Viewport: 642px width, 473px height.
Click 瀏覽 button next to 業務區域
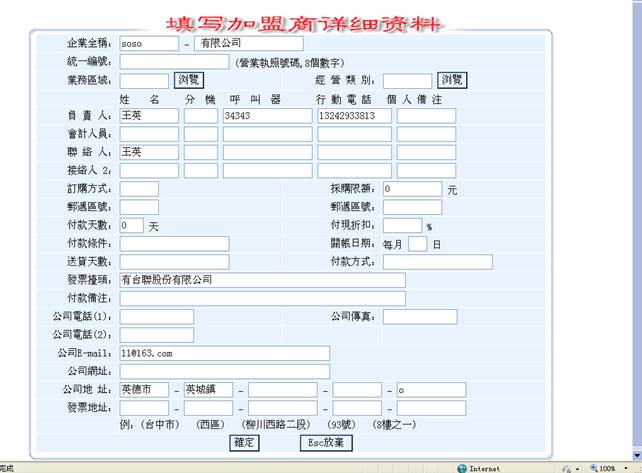click(x=188, y=80)
